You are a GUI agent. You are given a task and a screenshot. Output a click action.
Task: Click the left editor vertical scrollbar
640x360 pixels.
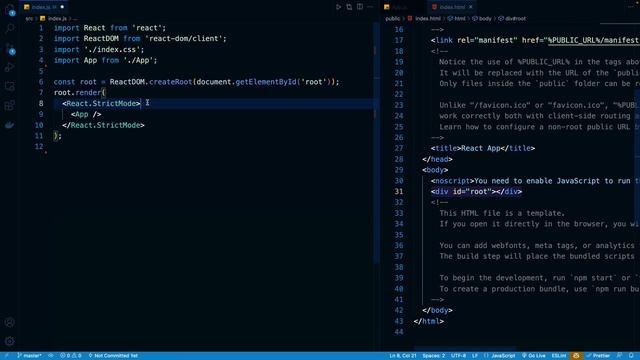[376, 143]
